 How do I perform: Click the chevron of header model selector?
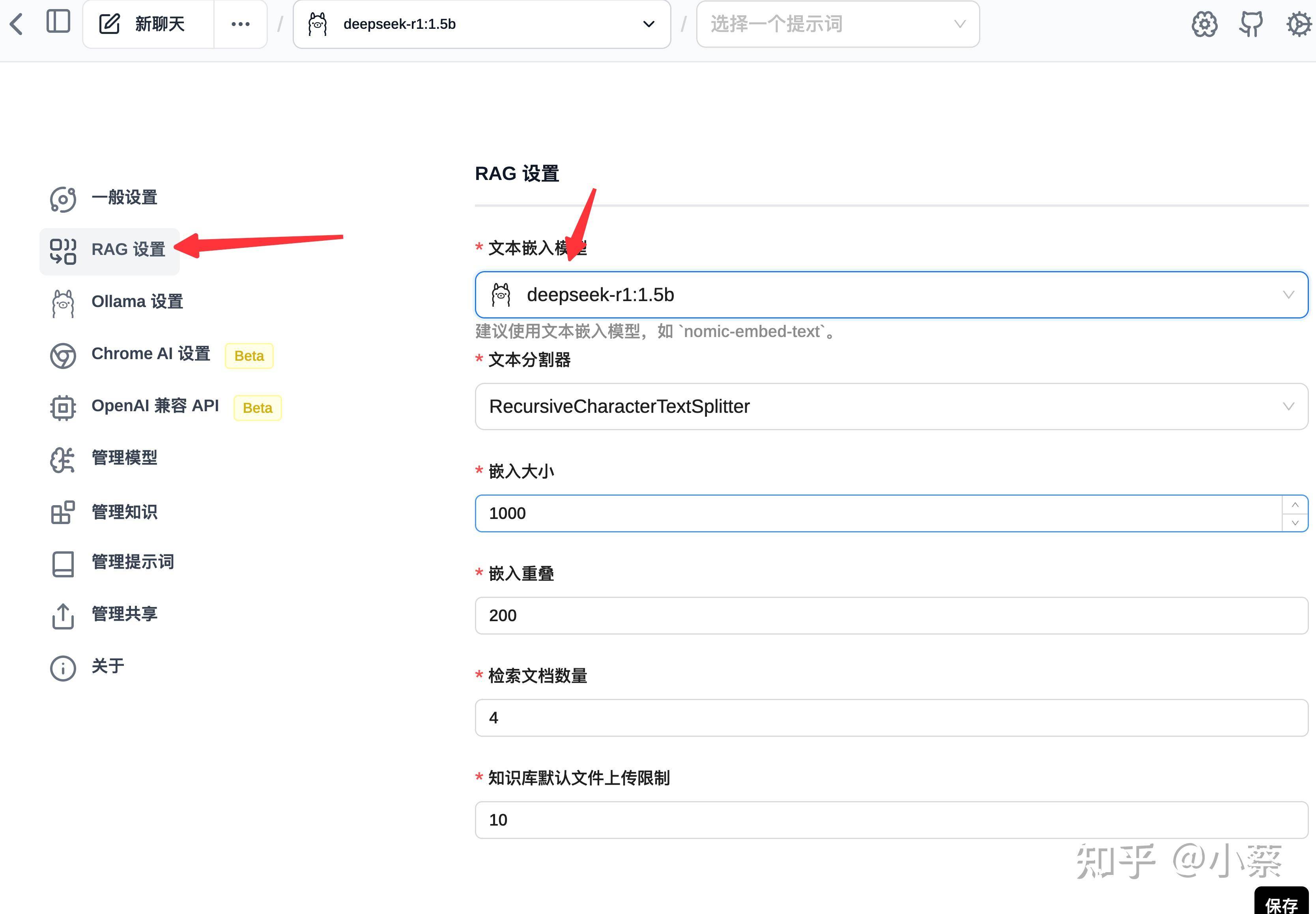click(649, 24)
